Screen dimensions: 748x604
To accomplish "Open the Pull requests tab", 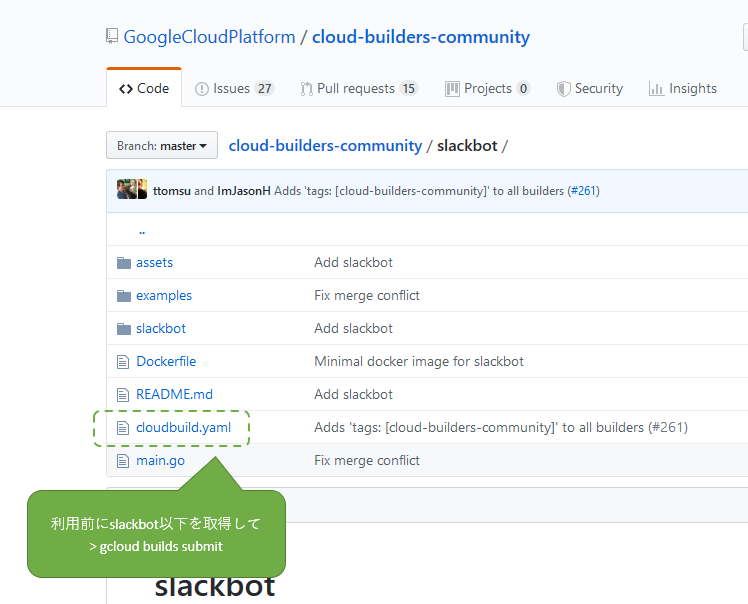I will pyautogui.click(x=359, y=88).
